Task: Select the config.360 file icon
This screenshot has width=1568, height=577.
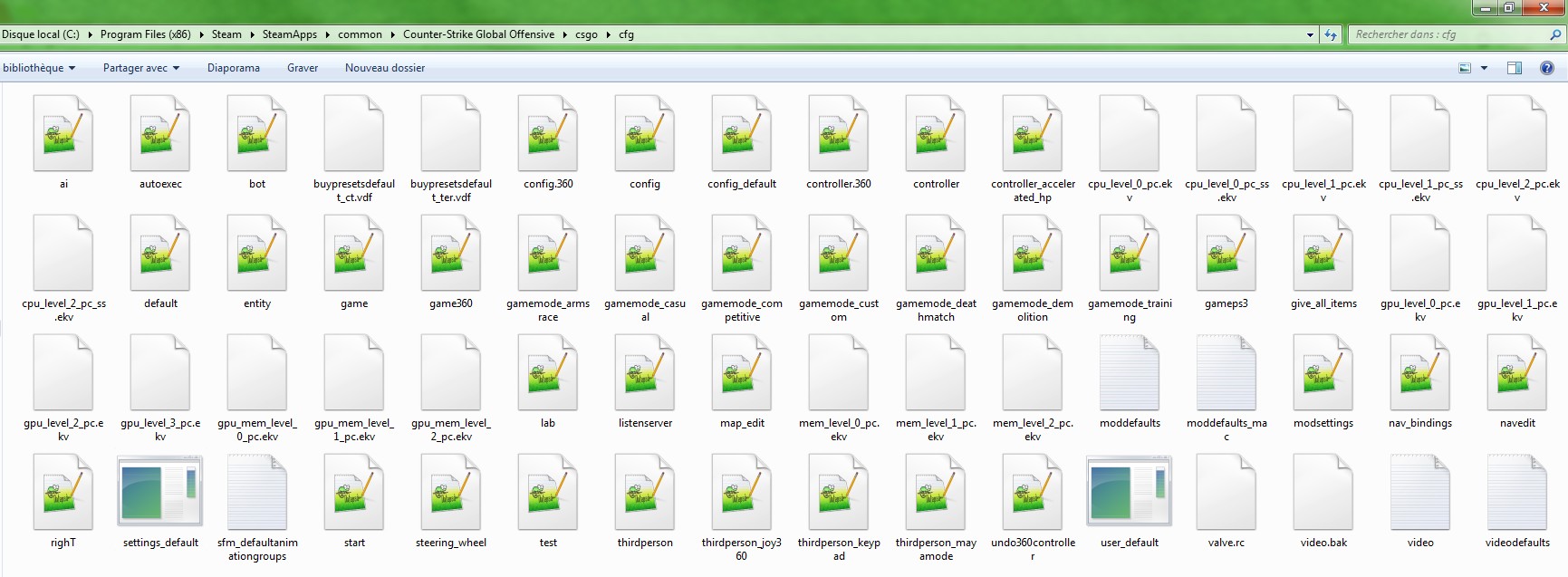Action: [x=548, y=133]
